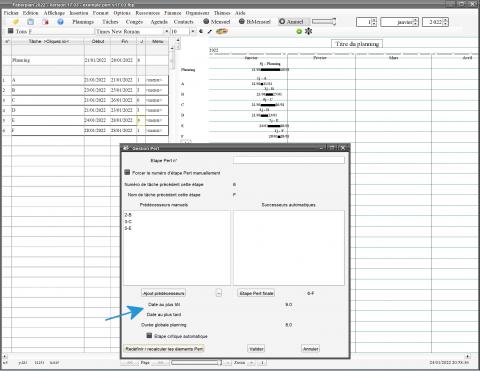Open the Insertion menu
This screenshot has height=371, width=480.
coord(79,13)
